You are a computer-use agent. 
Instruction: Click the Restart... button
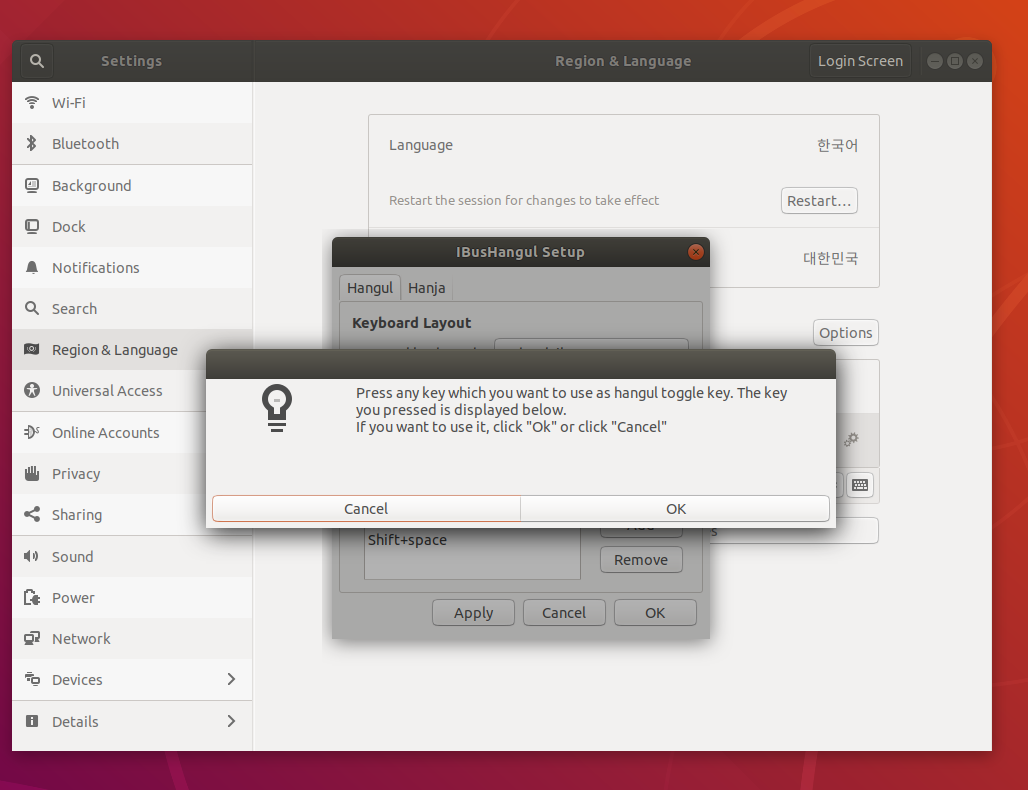(819, 201)
